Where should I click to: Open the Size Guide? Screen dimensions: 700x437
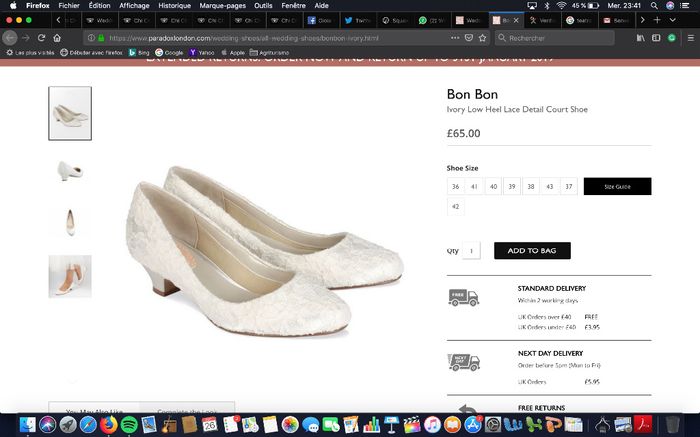pyautogui.click(x=617, y=186)
